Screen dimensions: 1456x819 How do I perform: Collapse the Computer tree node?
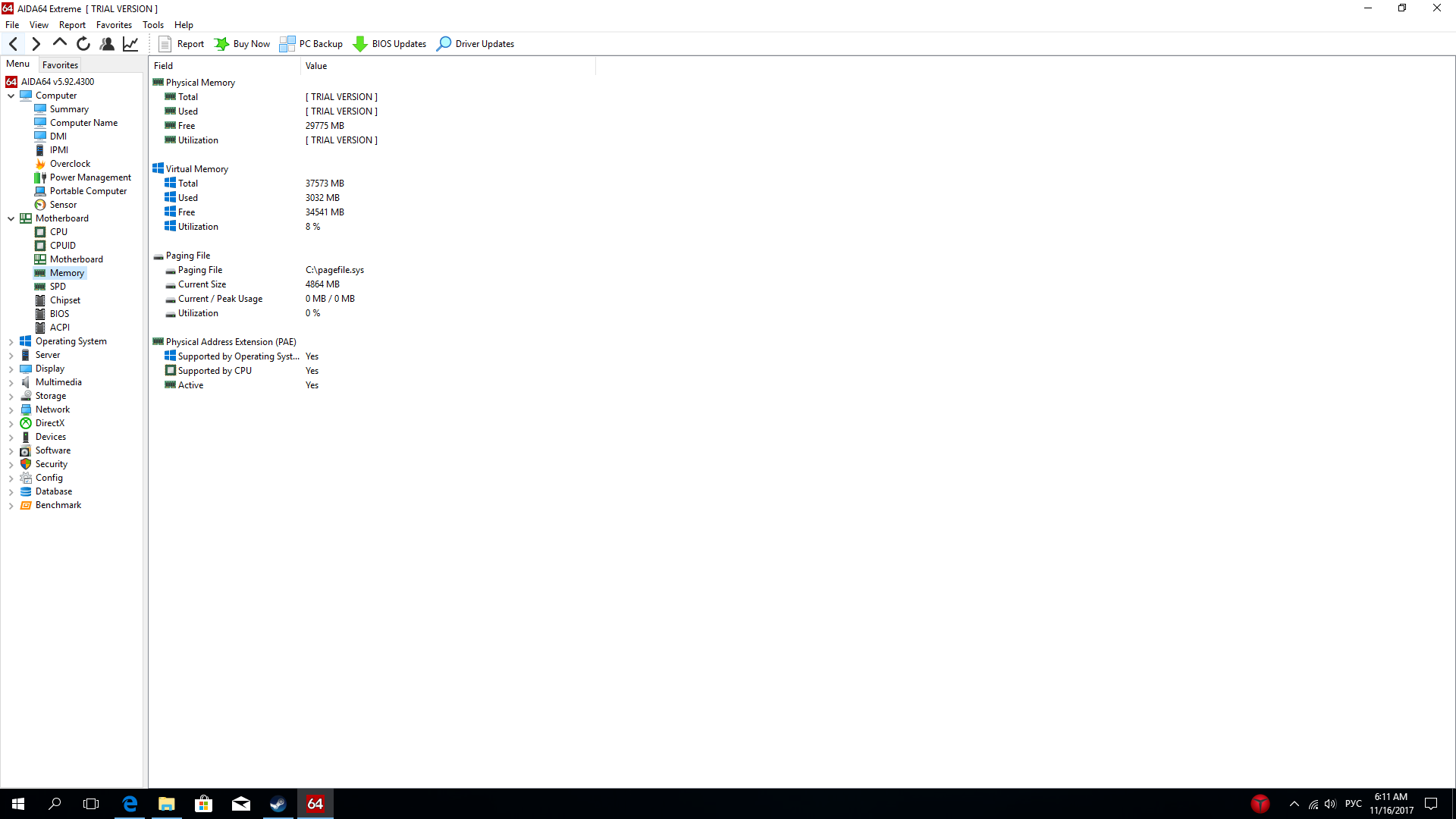click(11, 96)
